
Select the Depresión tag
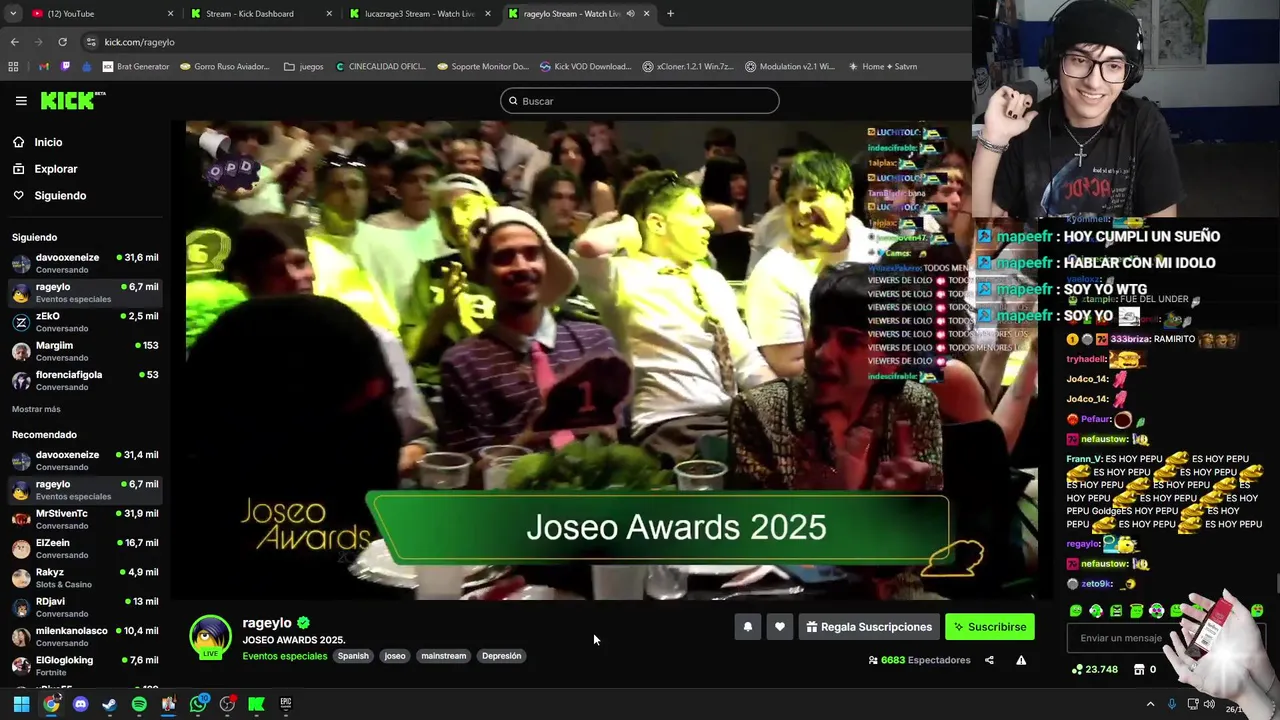point(501,656)
